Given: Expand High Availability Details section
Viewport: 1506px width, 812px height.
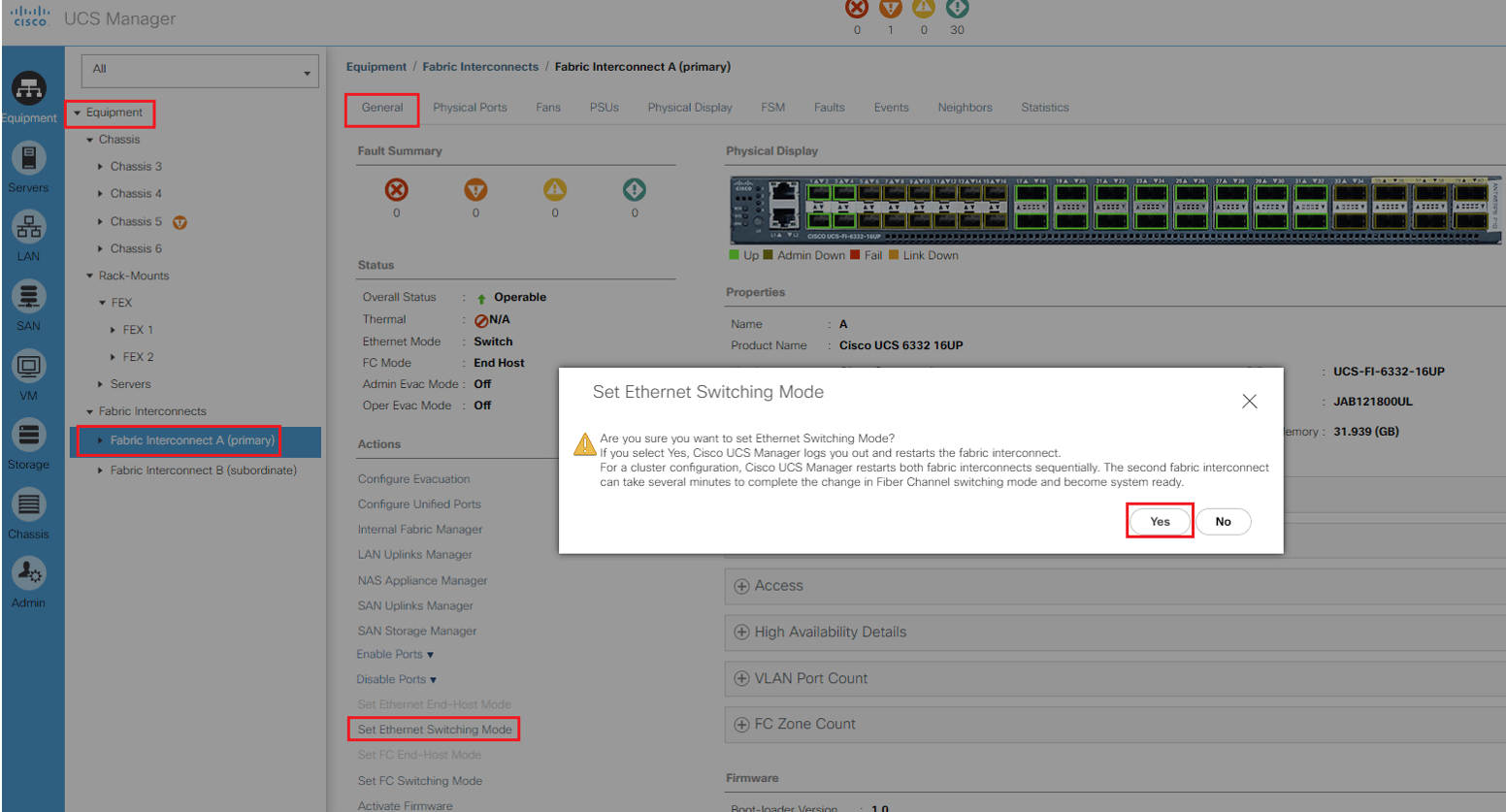Looking at the screenshot, I should pyautogui.click(x=742, y=633).
